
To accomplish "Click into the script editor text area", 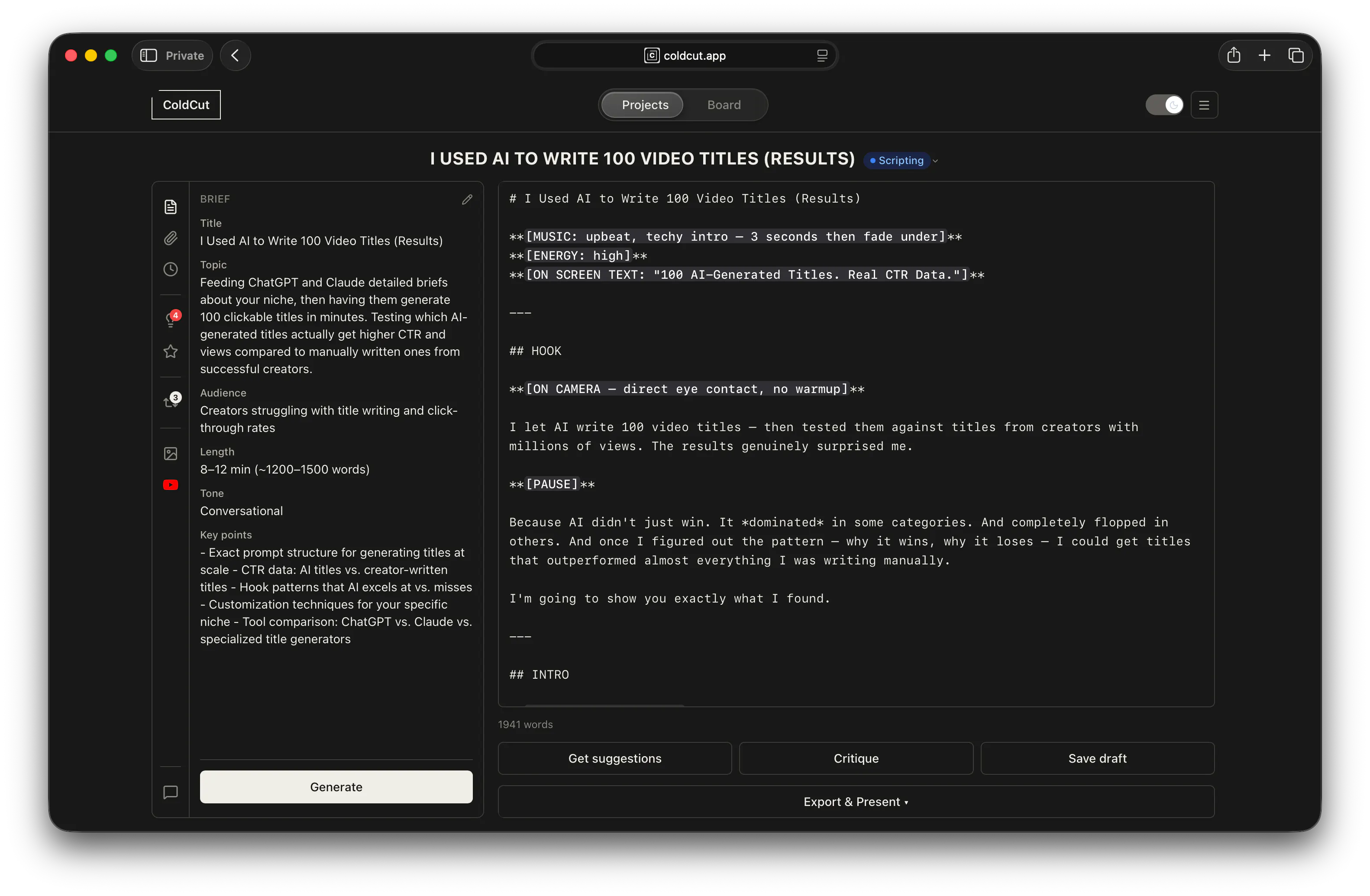I will [x=856, y=444].
